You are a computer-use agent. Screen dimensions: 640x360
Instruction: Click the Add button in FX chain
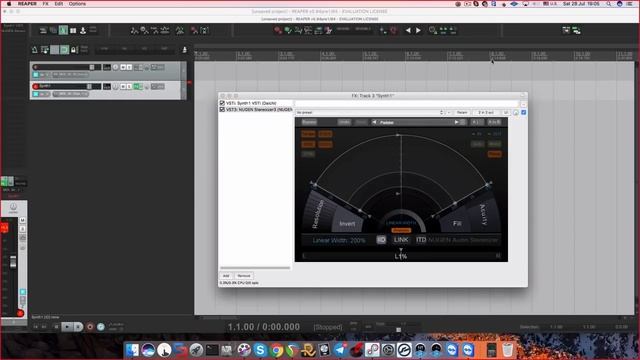coord(226,276)
